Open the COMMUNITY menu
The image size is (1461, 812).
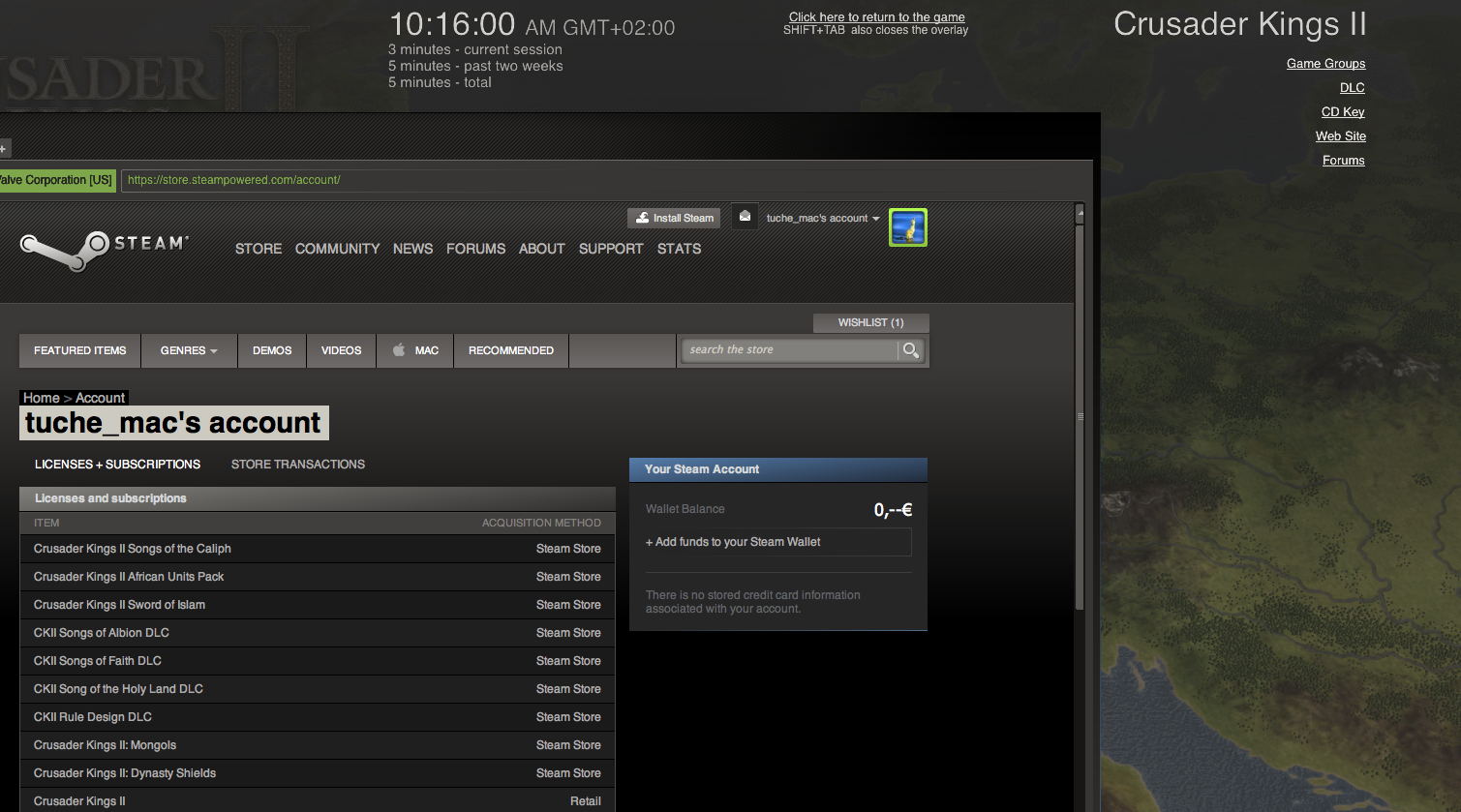[337, 249]
